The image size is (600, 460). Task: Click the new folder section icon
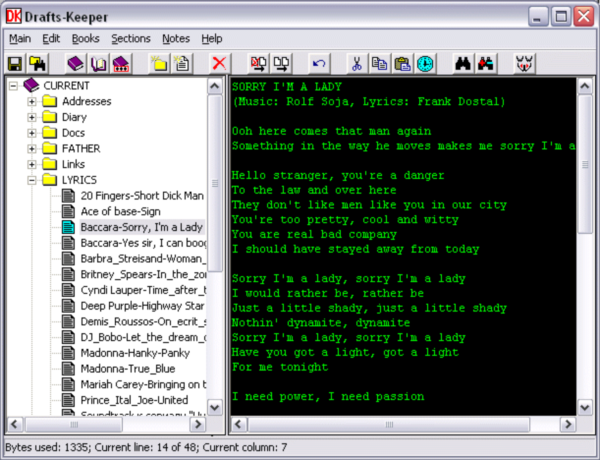(x=159, y=63)
